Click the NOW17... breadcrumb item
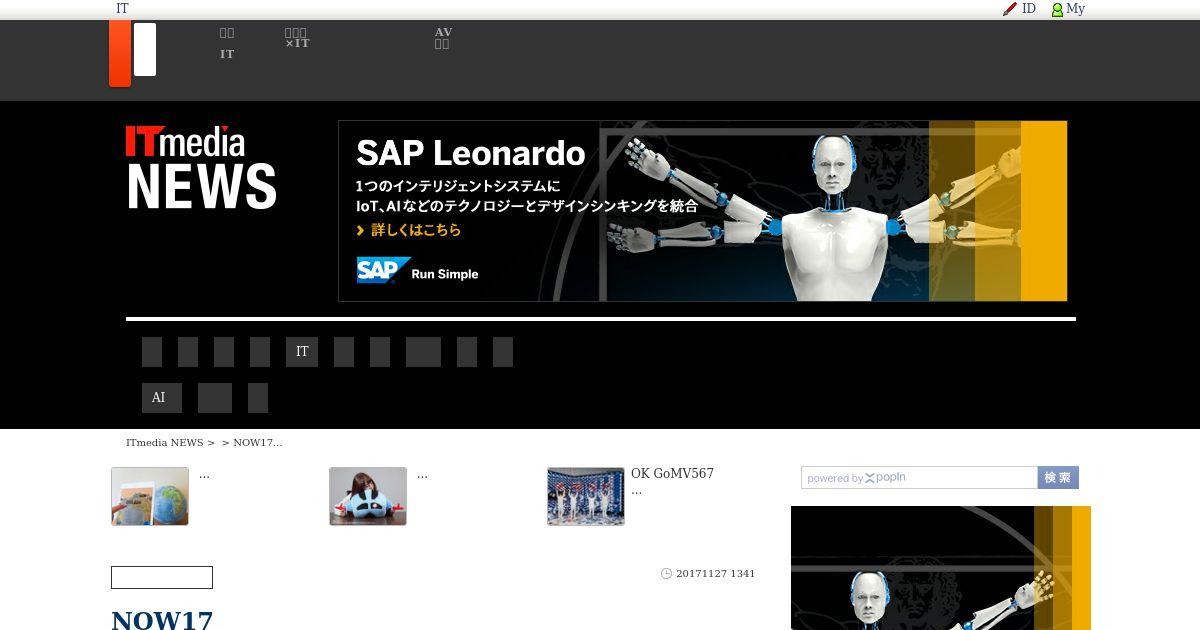Screen dimensions: 1200x630 tap(258, 443)
